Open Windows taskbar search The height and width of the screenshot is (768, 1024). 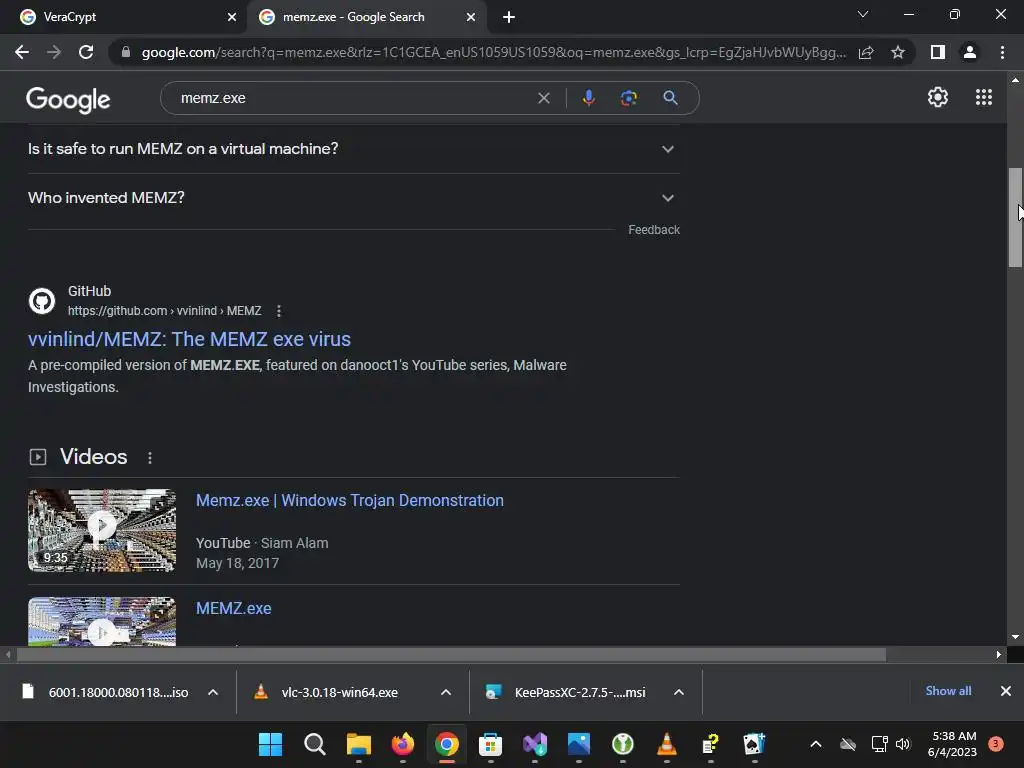click(315, 744)
